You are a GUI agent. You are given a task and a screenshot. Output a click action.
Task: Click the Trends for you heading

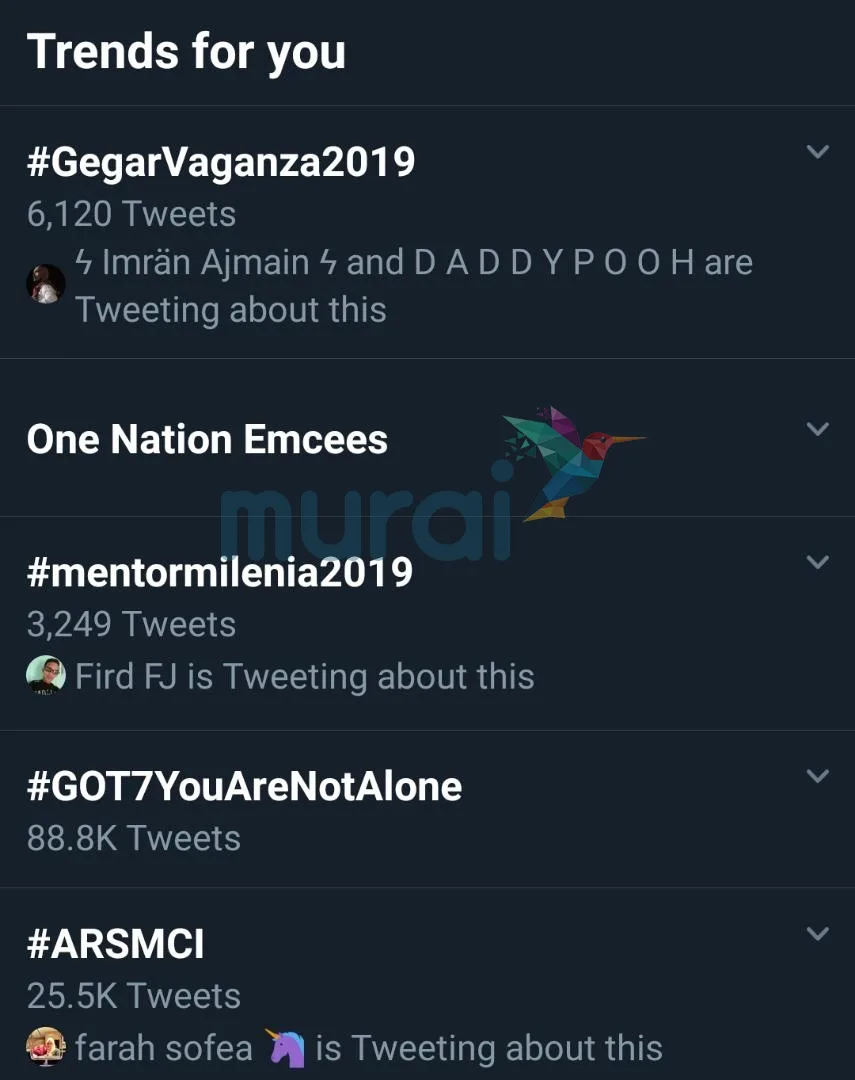(x=186, y=52)
